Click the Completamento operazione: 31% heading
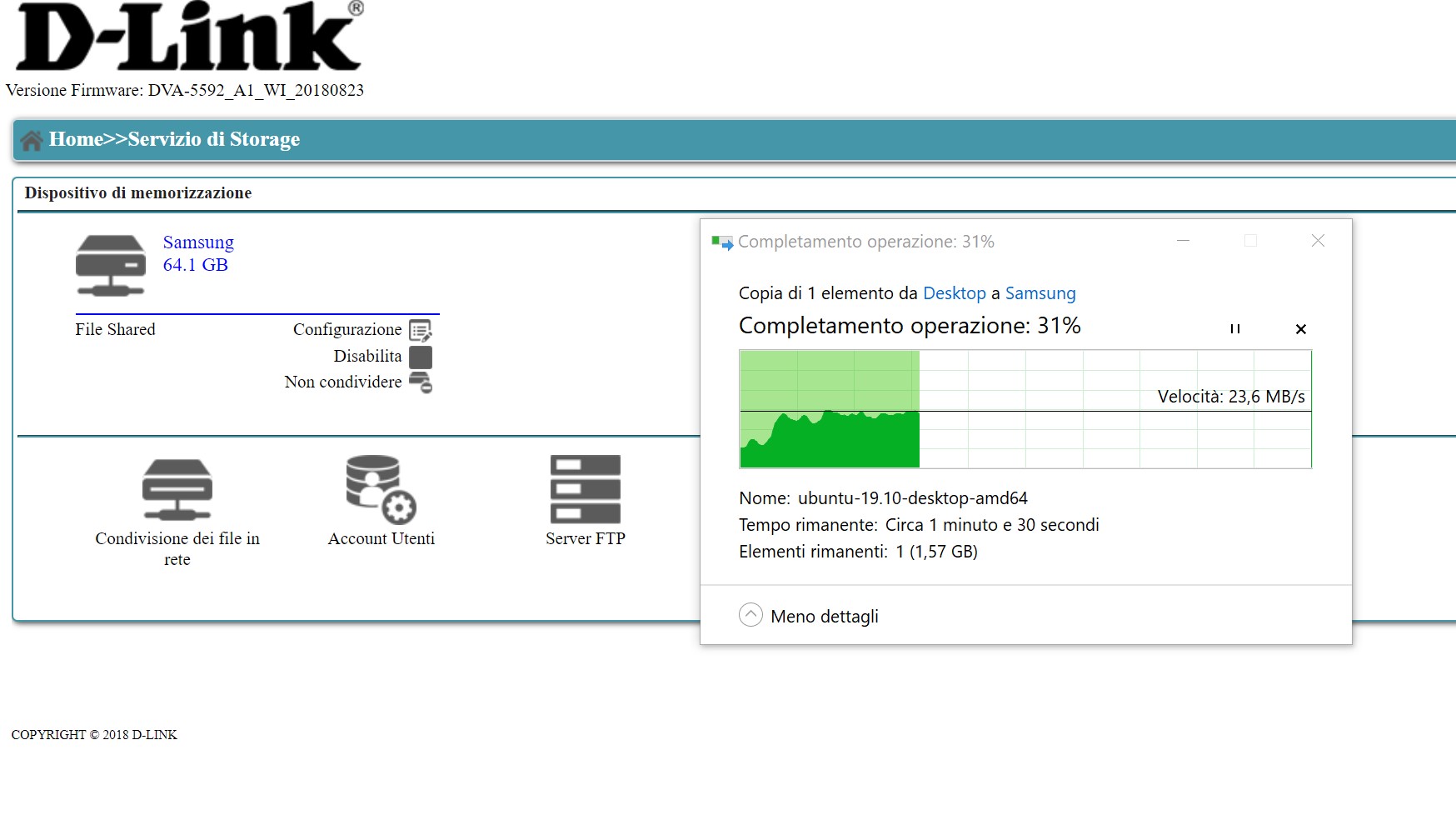 click(x=910, y=326)
